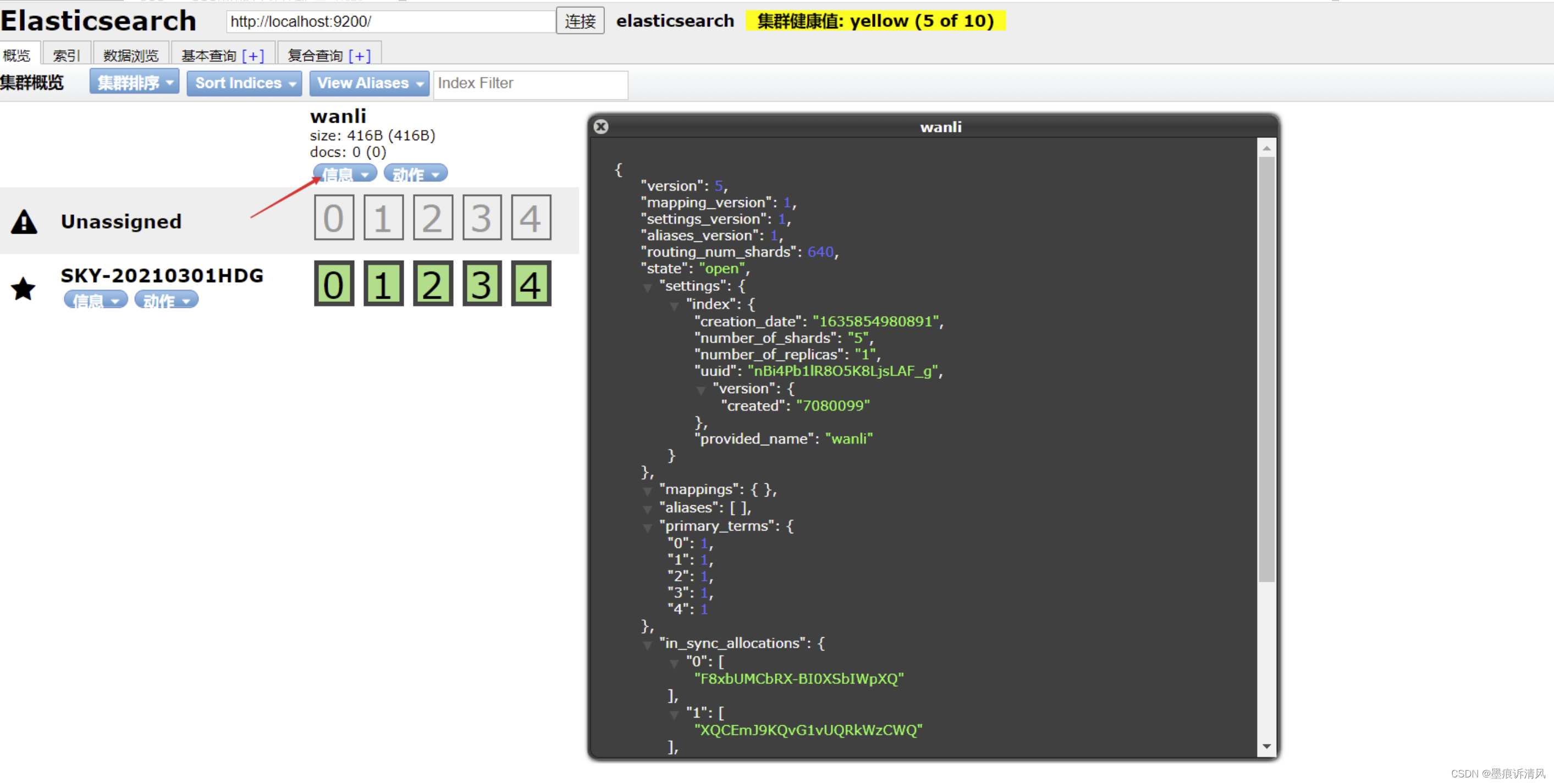Select unassigned replica shard 2

coord(433,218)
